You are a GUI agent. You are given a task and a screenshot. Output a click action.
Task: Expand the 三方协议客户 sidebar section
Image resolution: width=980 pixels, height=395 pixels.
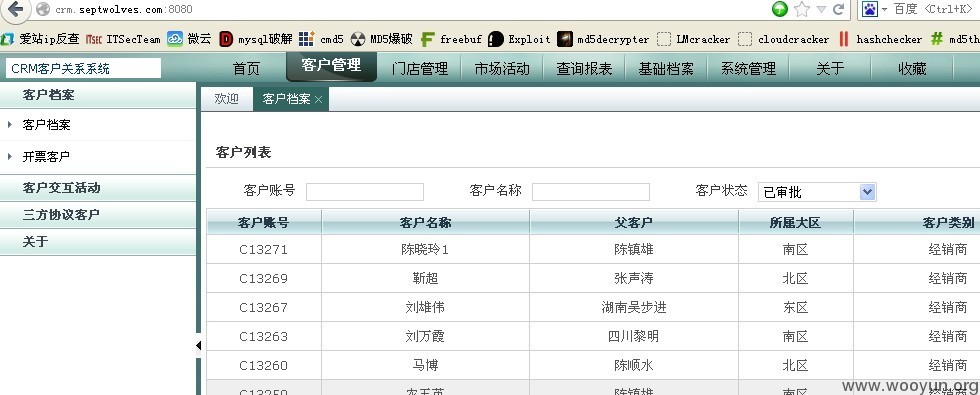point(98,214)
